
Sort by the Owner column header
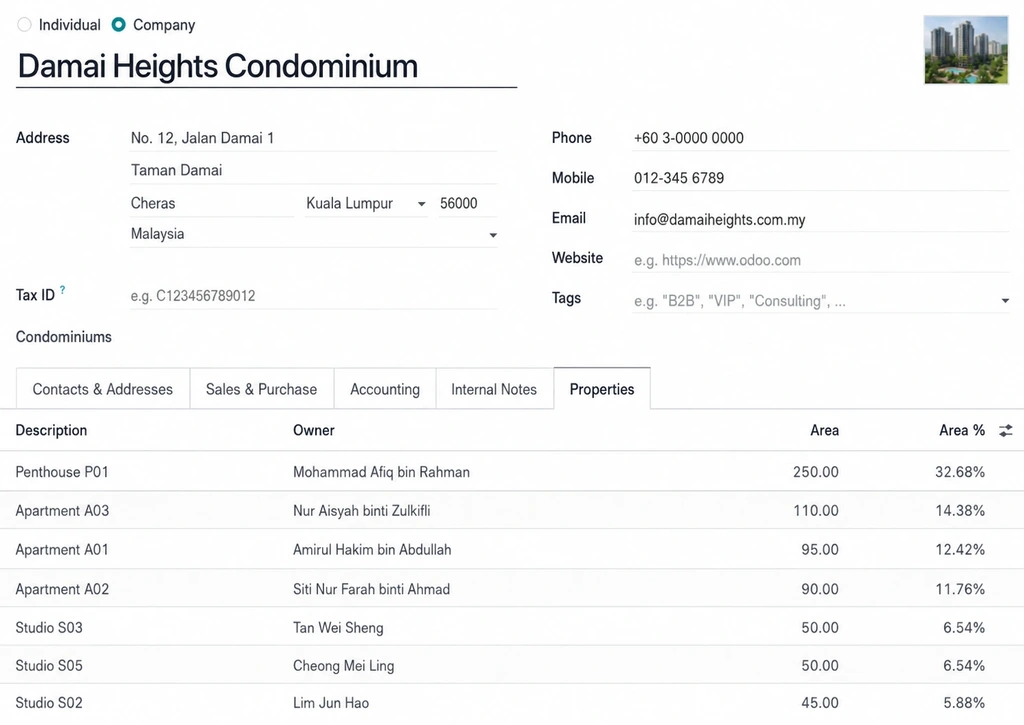coord(313,430)
